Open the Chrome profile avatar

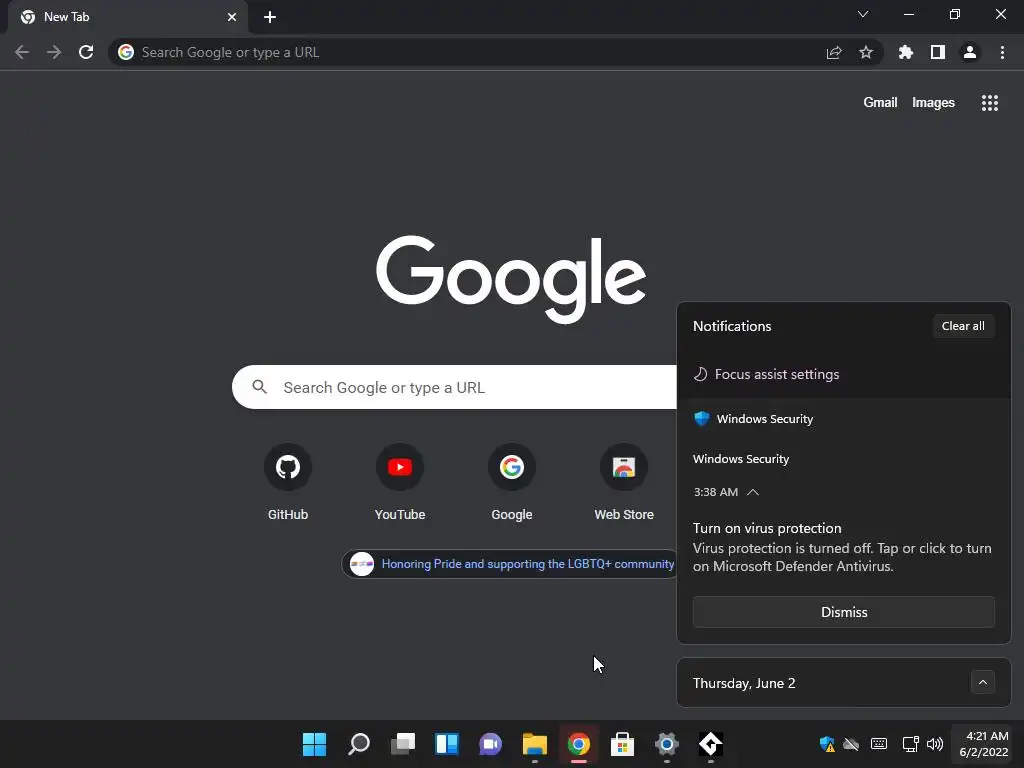click(970, 52)
